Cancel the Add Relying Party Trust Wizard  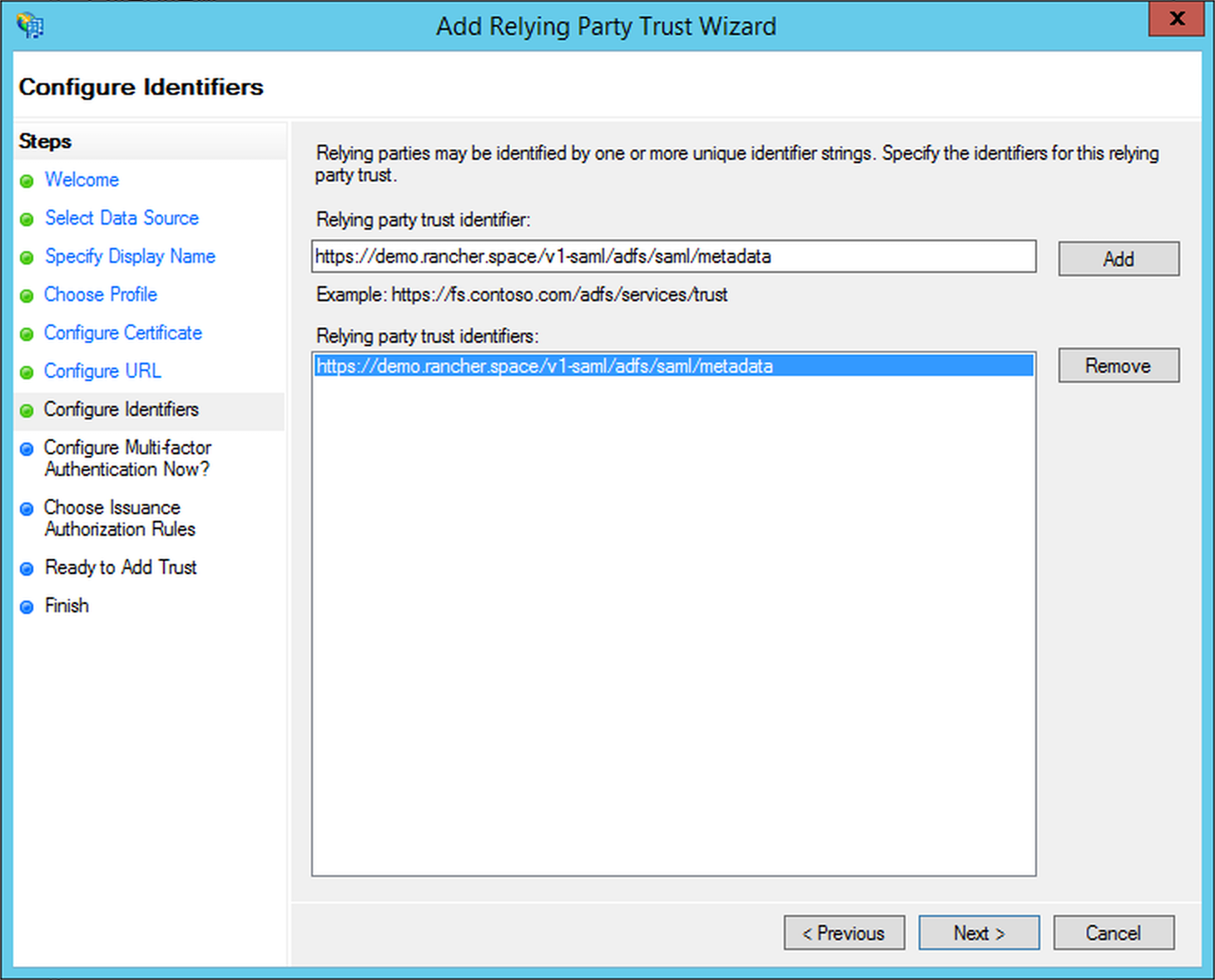[1113, 933]
